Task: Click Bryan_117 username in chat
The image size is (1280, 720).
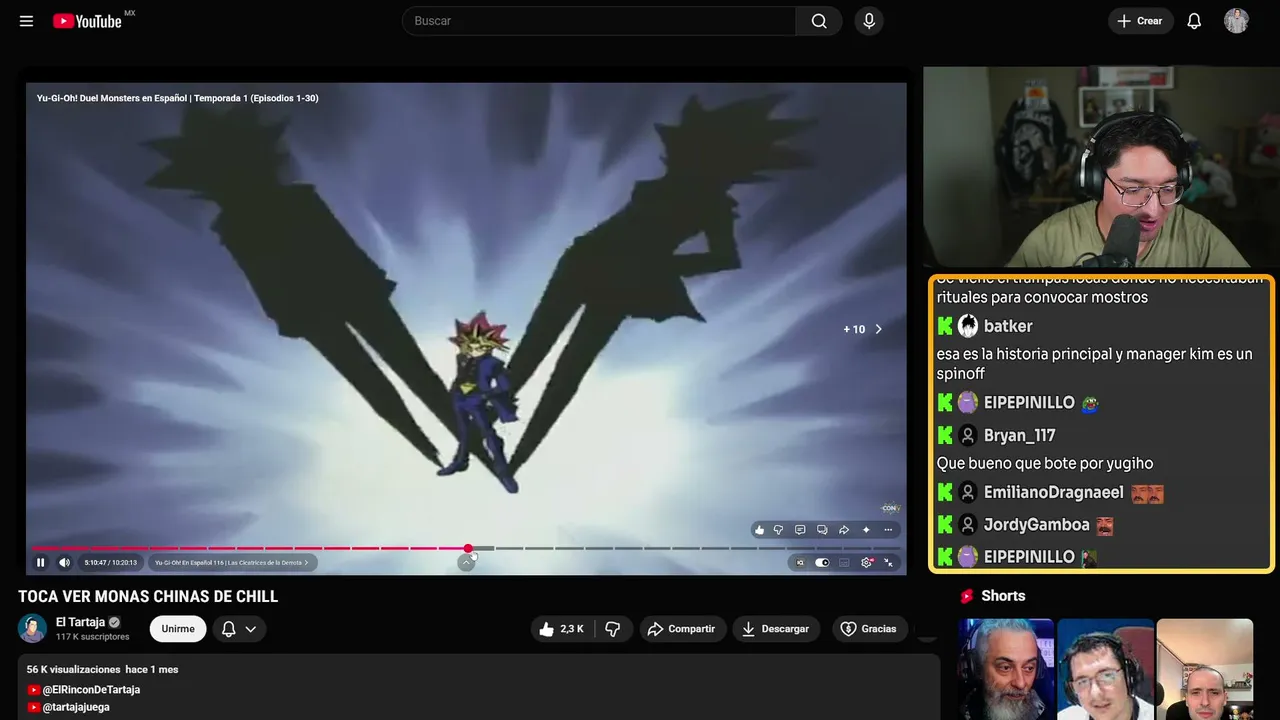Action: coord(1020,435)
